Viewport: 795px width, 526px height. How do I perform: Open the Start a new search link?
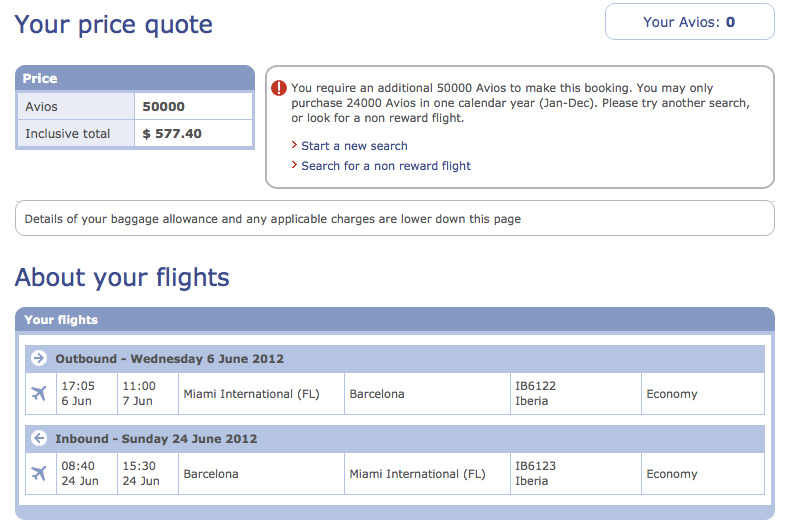coord(354,146)
